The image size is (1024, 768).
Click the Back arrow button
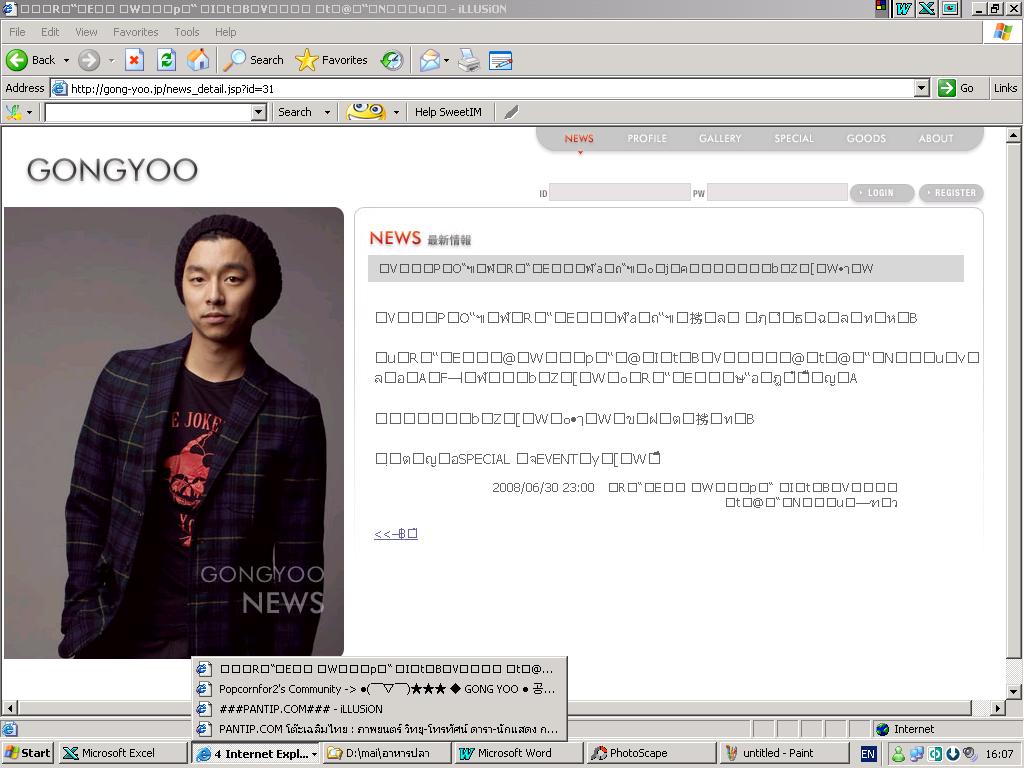[x=17, y=60]
